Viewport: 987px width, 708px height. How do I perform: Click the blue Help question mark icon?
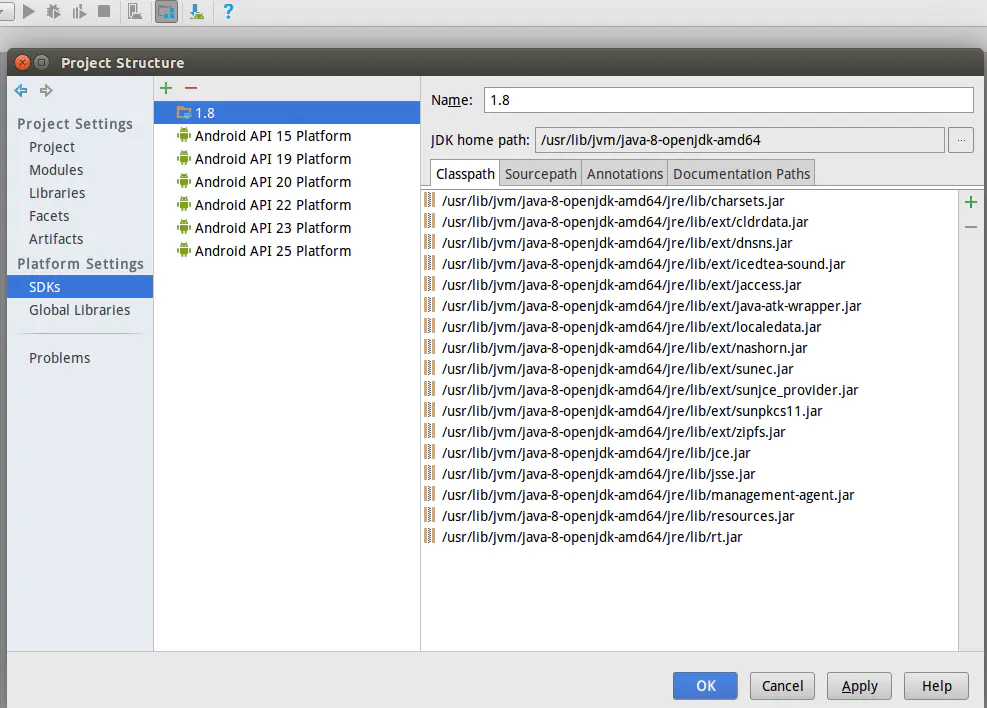coord(228,11)
